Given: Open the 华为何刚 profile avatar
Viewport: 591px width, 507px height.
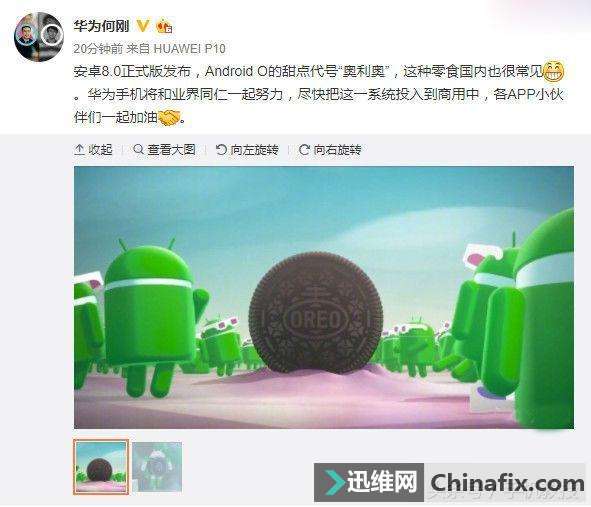Looking at the screenshot, I should 38,37.
